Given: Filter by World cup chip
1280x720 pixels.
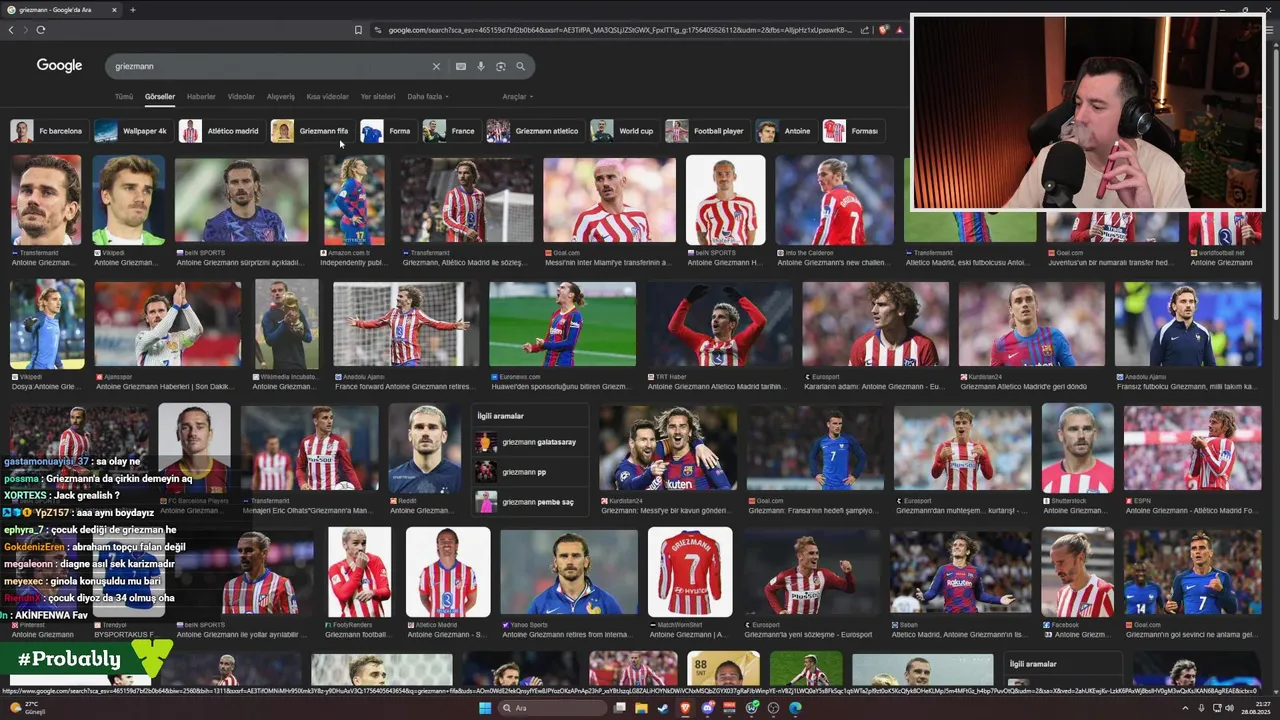Looking at the screenshot, I should (x=623, y=131).
